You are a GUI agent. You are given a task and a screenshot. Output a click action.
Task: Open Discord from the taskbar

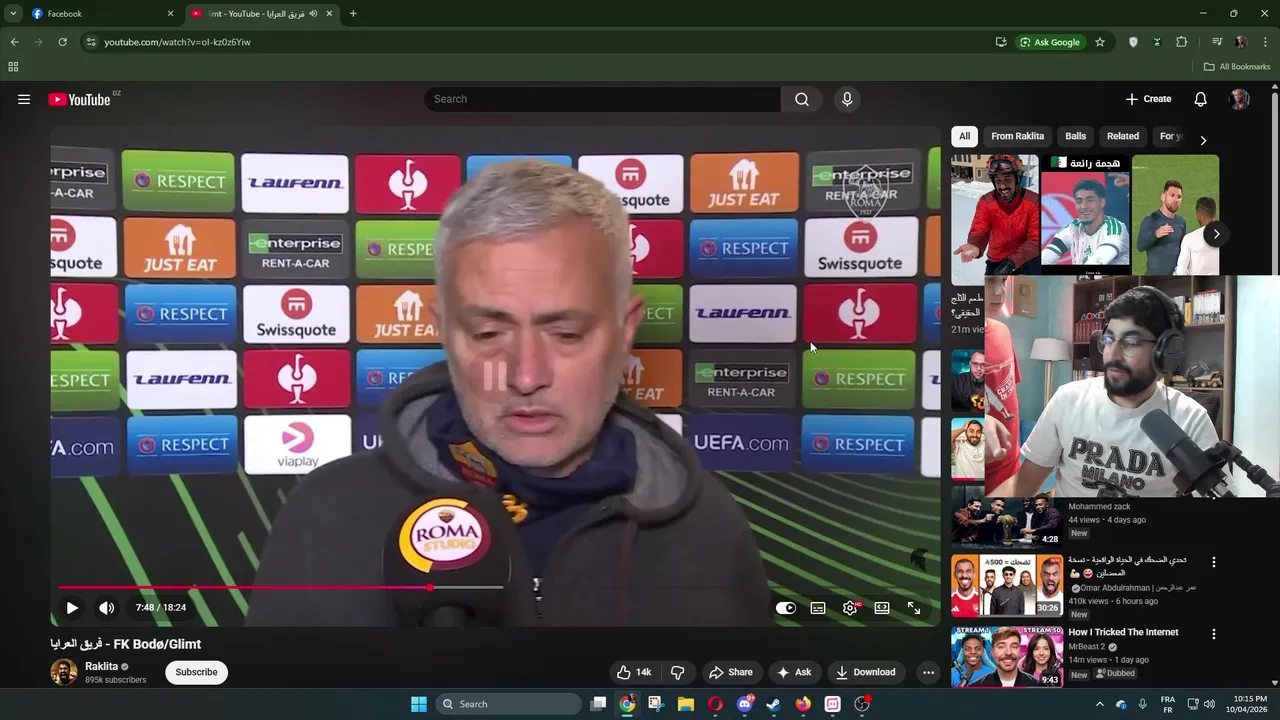[x=744, y=704]
